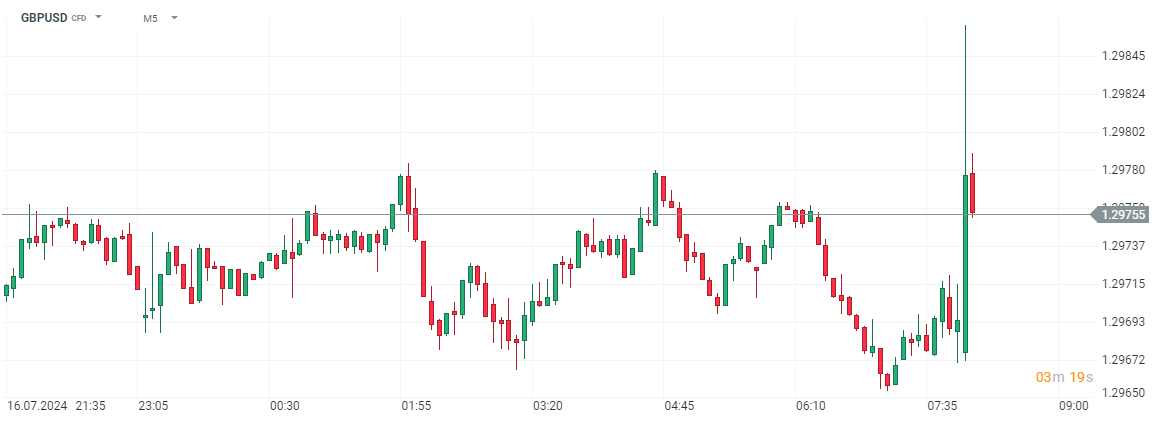The height and width of the screenshot is (423, 1161).
Task: Click the 1.29845 price axis label
Action: [x=1123, y=56]
